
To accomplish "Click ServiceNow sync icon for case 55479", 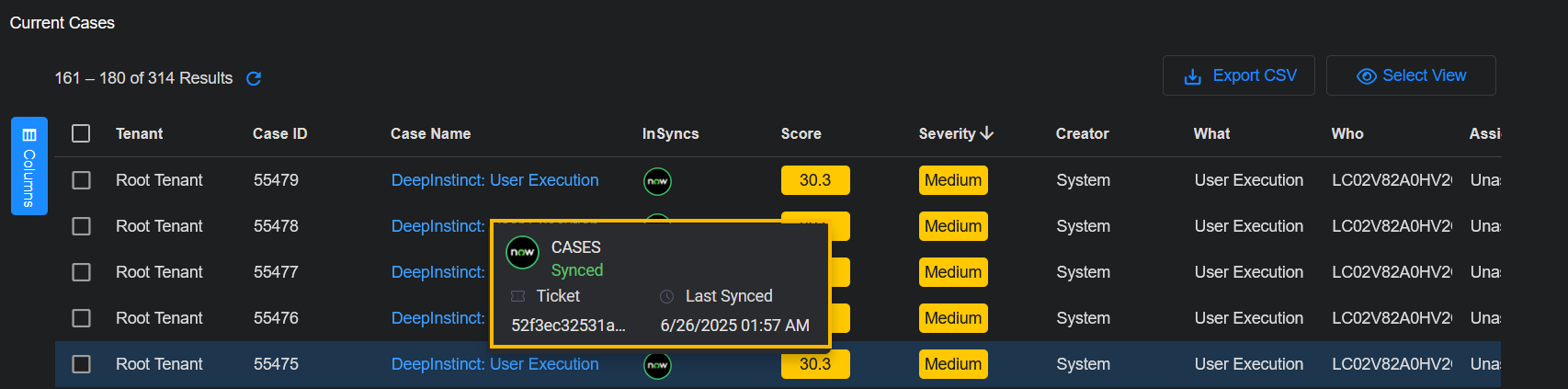I will point(657,181).
